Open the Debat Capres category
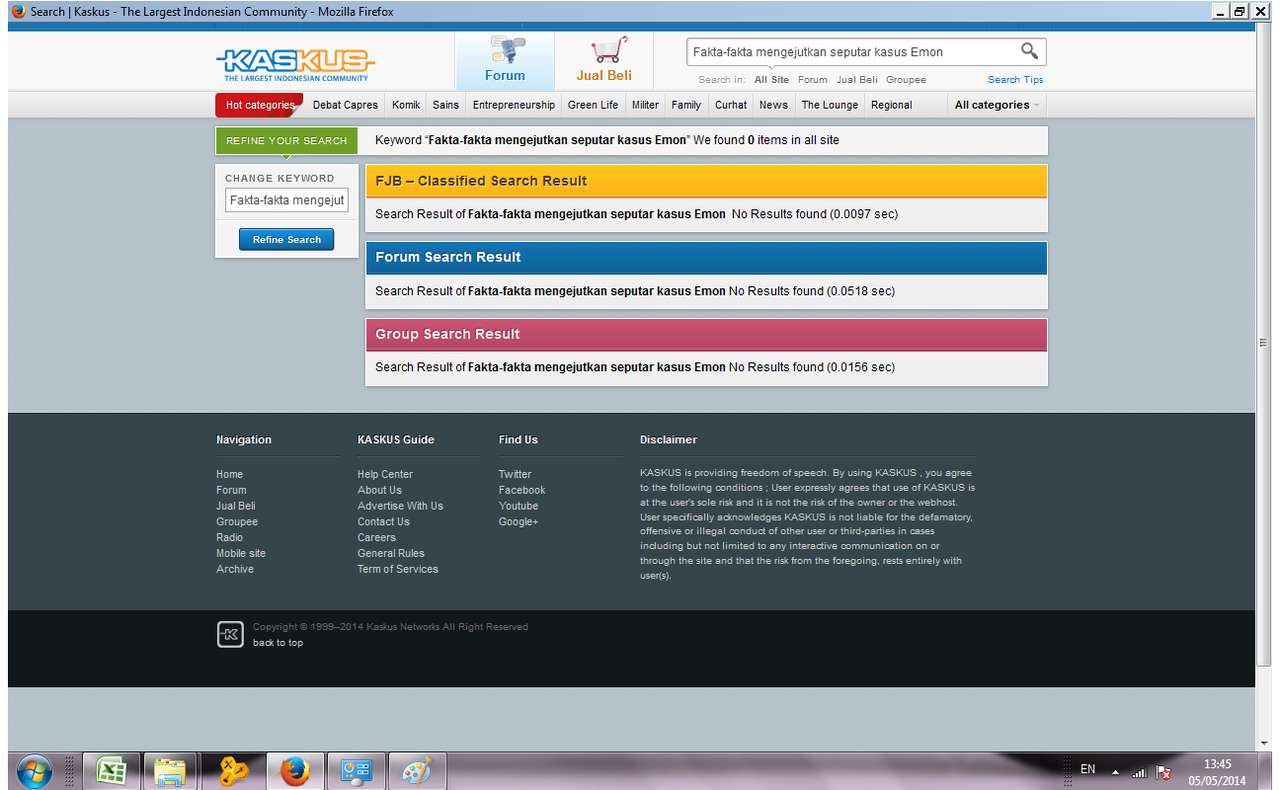 (345, 105)
